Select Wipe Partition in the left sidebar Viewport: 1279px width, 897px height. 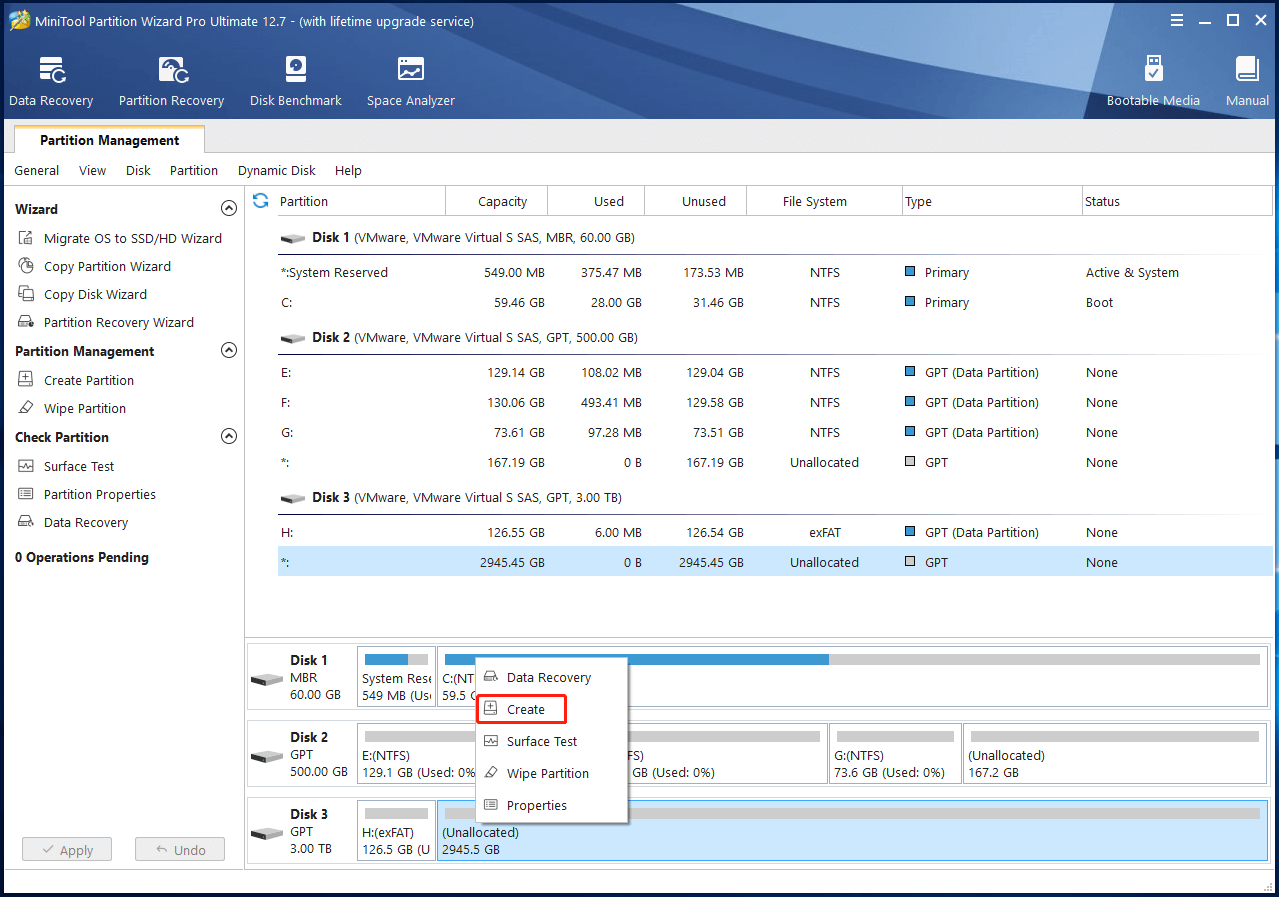pos(85,409)
